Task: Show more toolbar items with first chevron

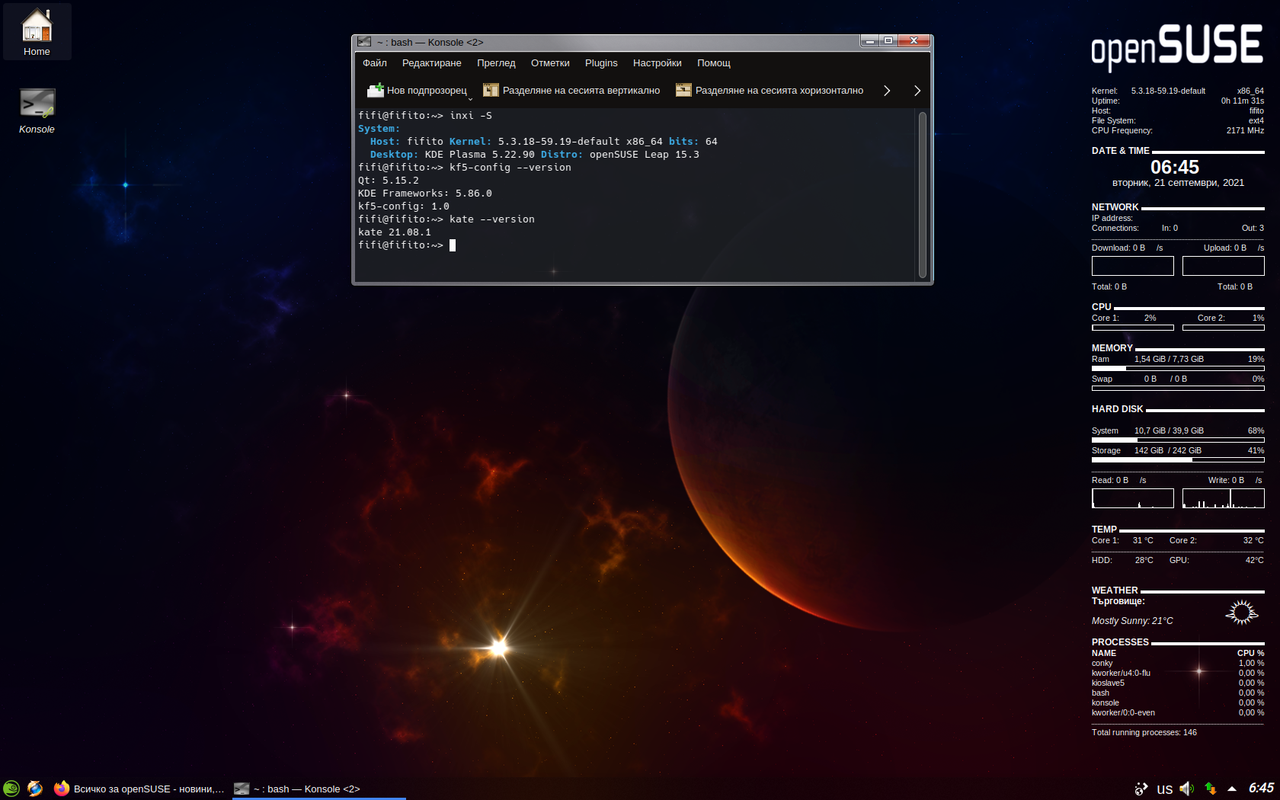Action: [x=887, y=90]
